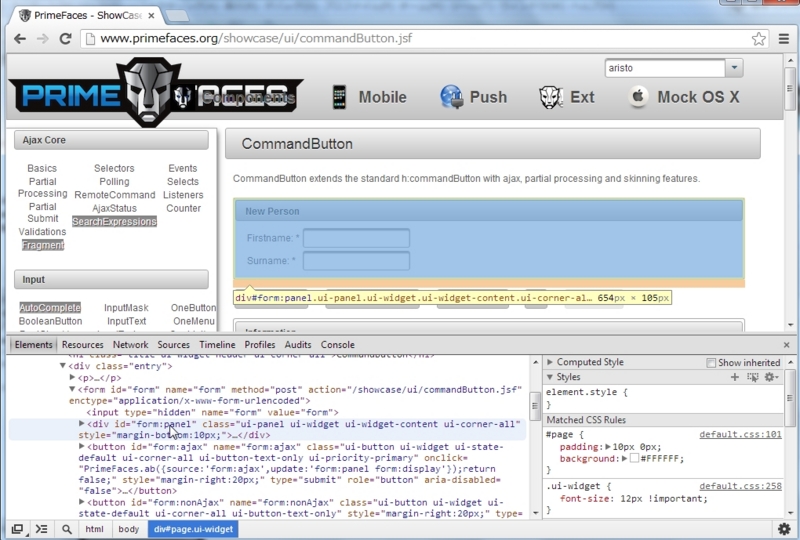The width and height of the screenshot is (800, 540).
Task: Open the InputMask link
Action: click(126, 308)
